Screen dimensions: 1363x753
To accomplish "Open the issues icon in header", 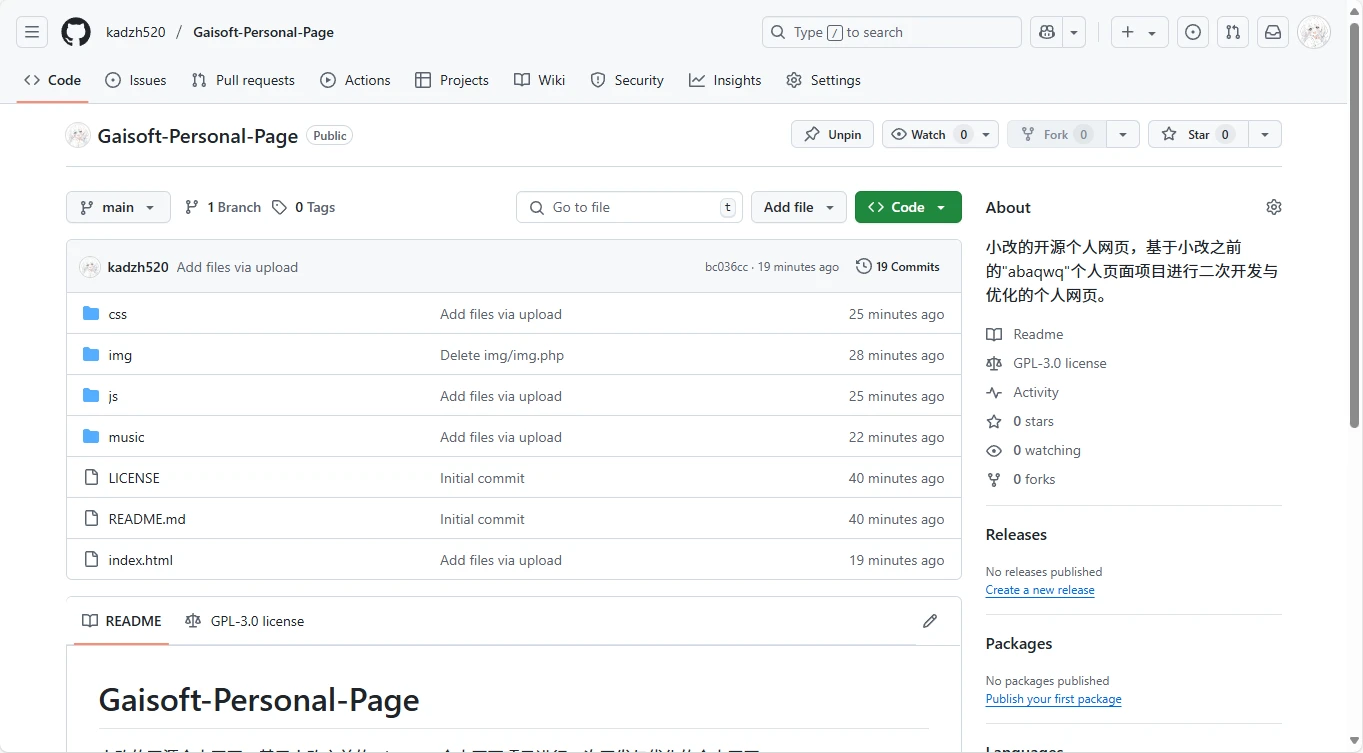I will point(1192,32).
